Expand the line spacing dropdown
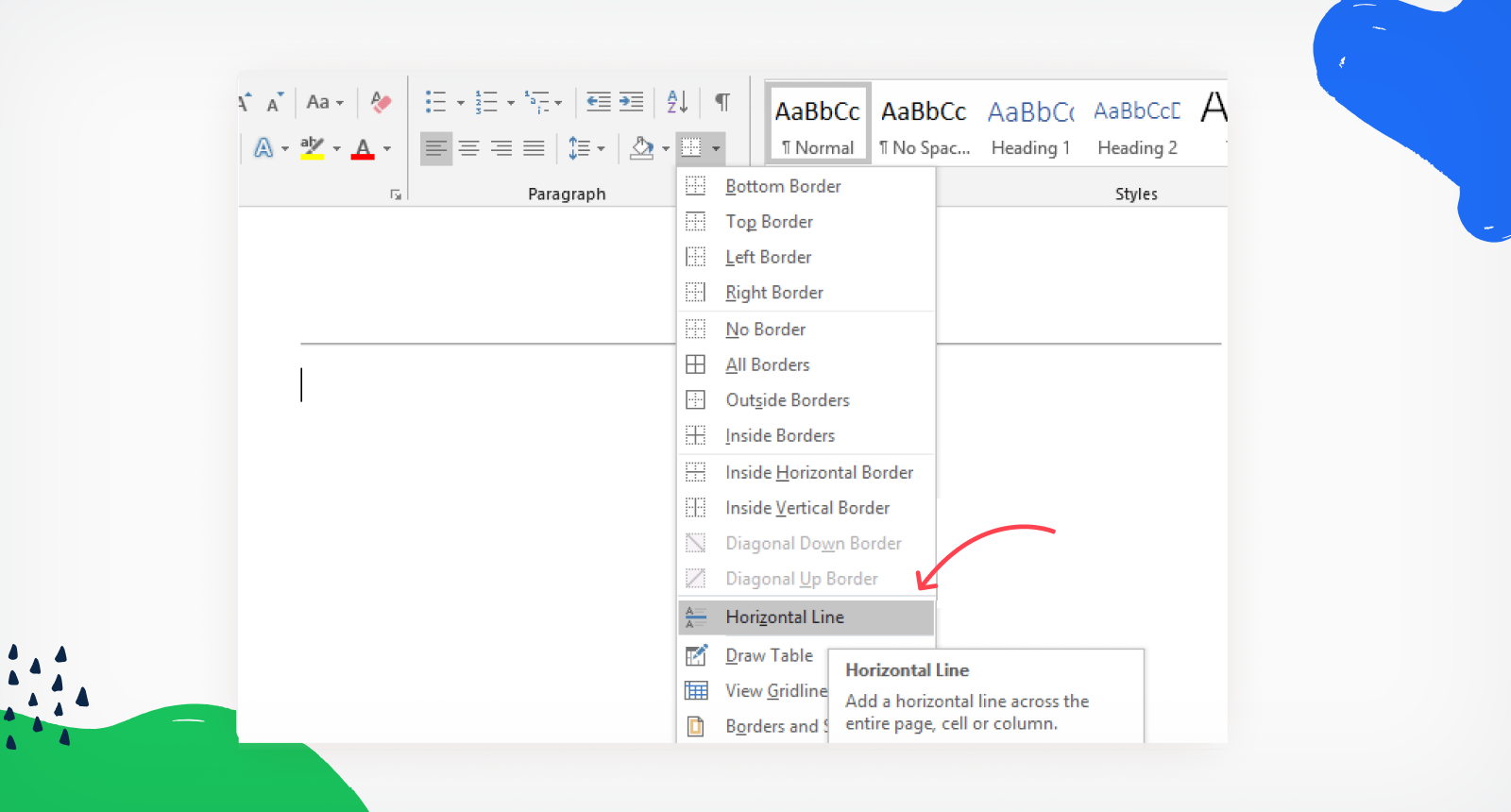The height and width of the screenshot is (812, 1511). [601, 149]
